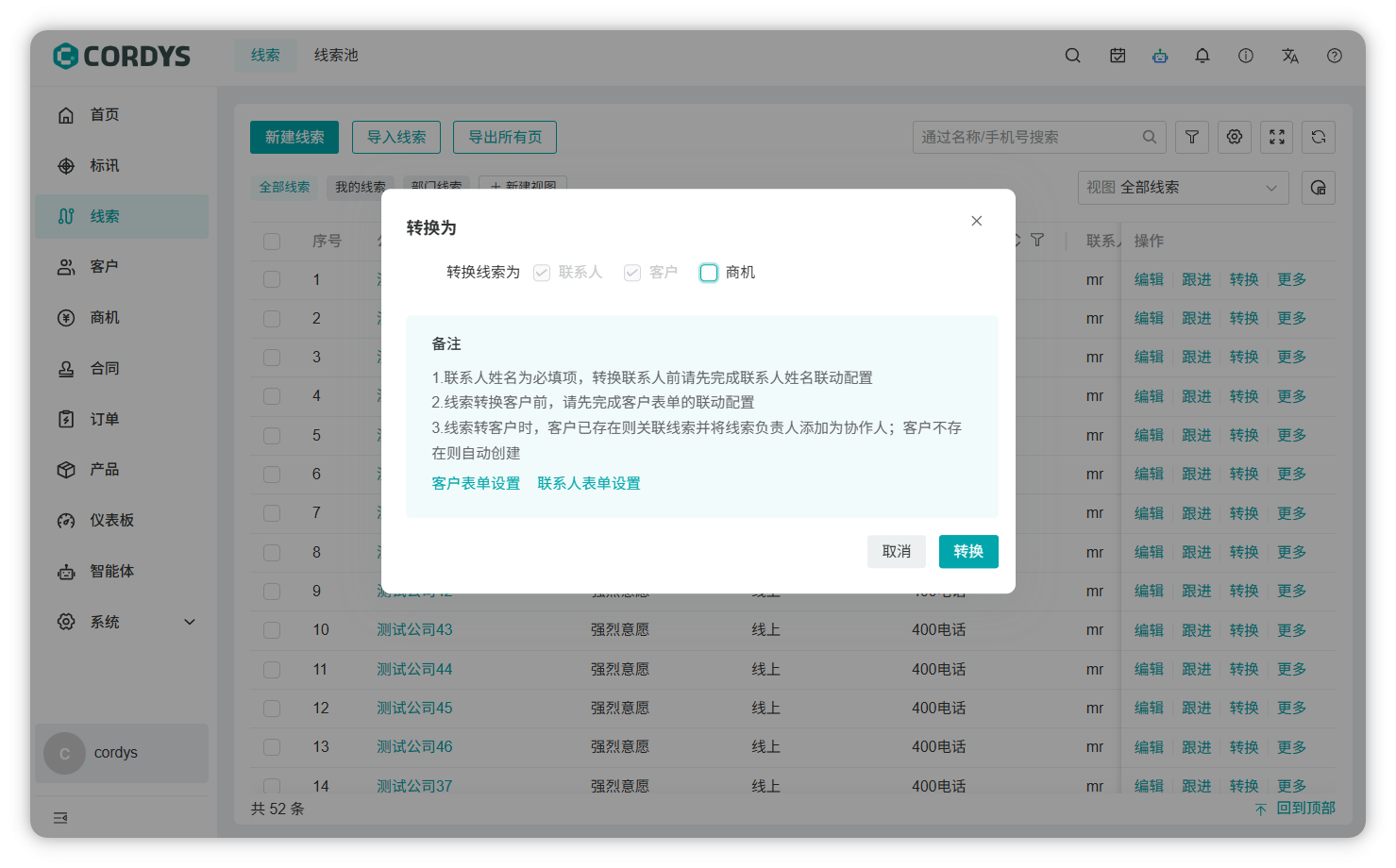Close the 转换为 dialog
The width and height of the screenshot is (1396, 868).
[977, 221]
